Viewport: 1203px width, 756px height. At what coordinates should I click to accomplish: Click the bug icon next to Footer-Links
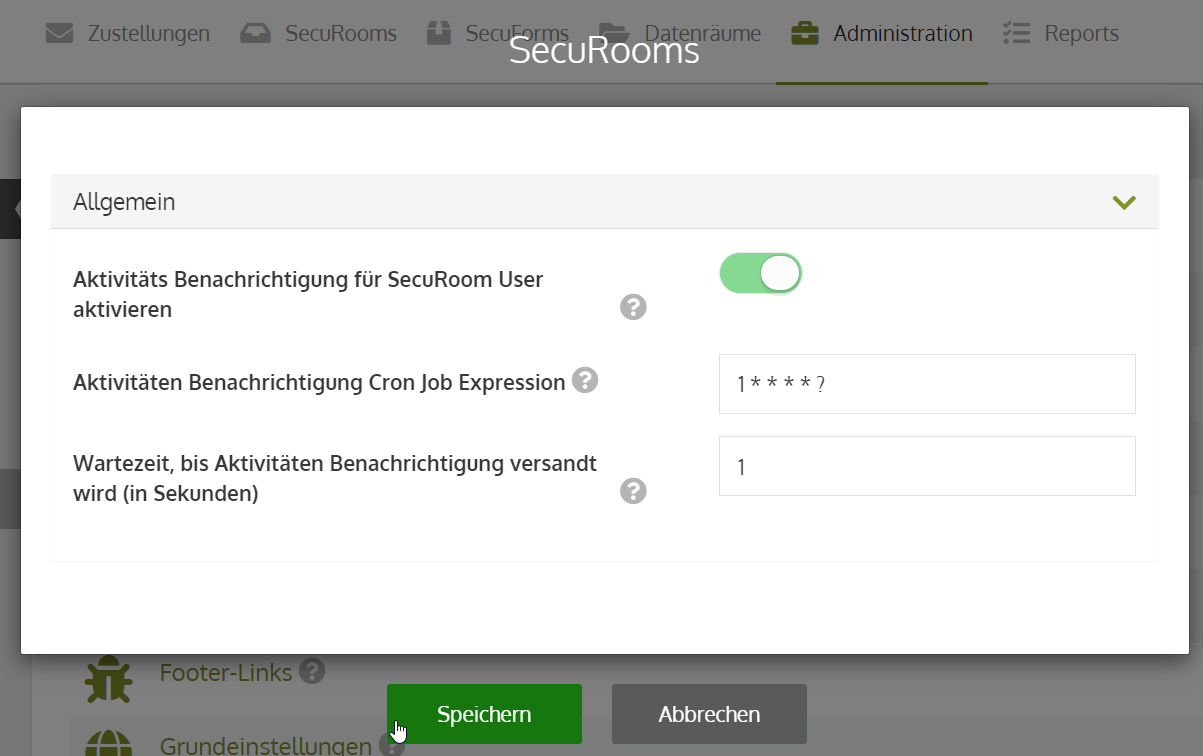point(108,679)
